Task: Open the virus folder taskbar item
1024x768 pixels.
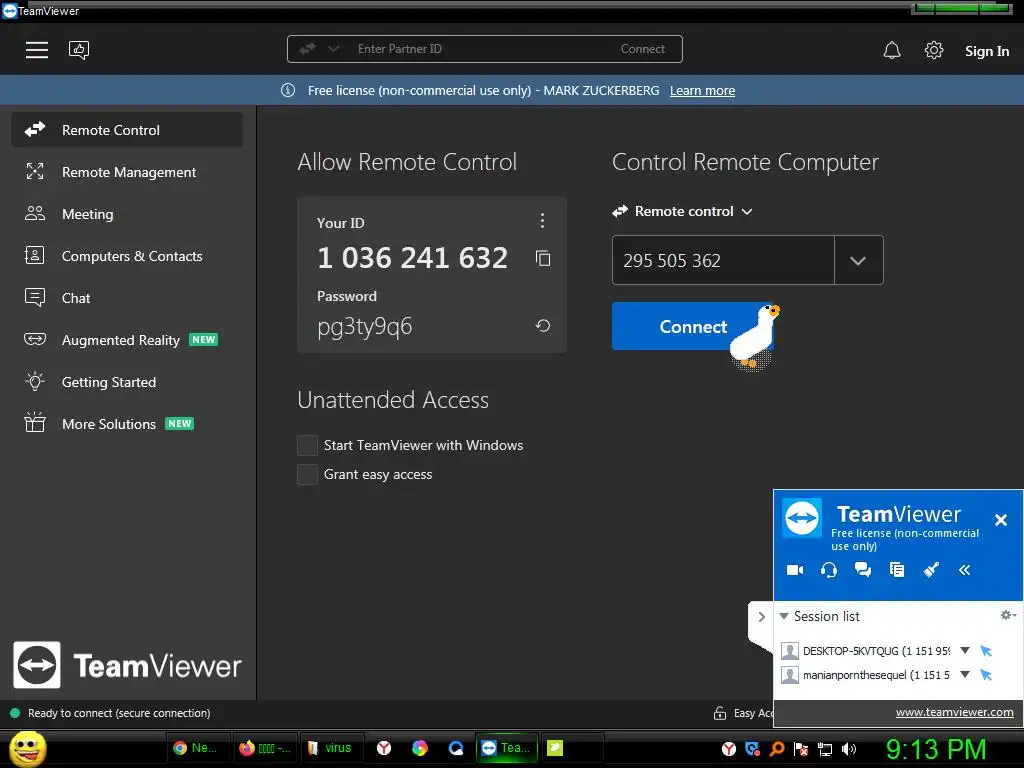Action: click(330, 748)
